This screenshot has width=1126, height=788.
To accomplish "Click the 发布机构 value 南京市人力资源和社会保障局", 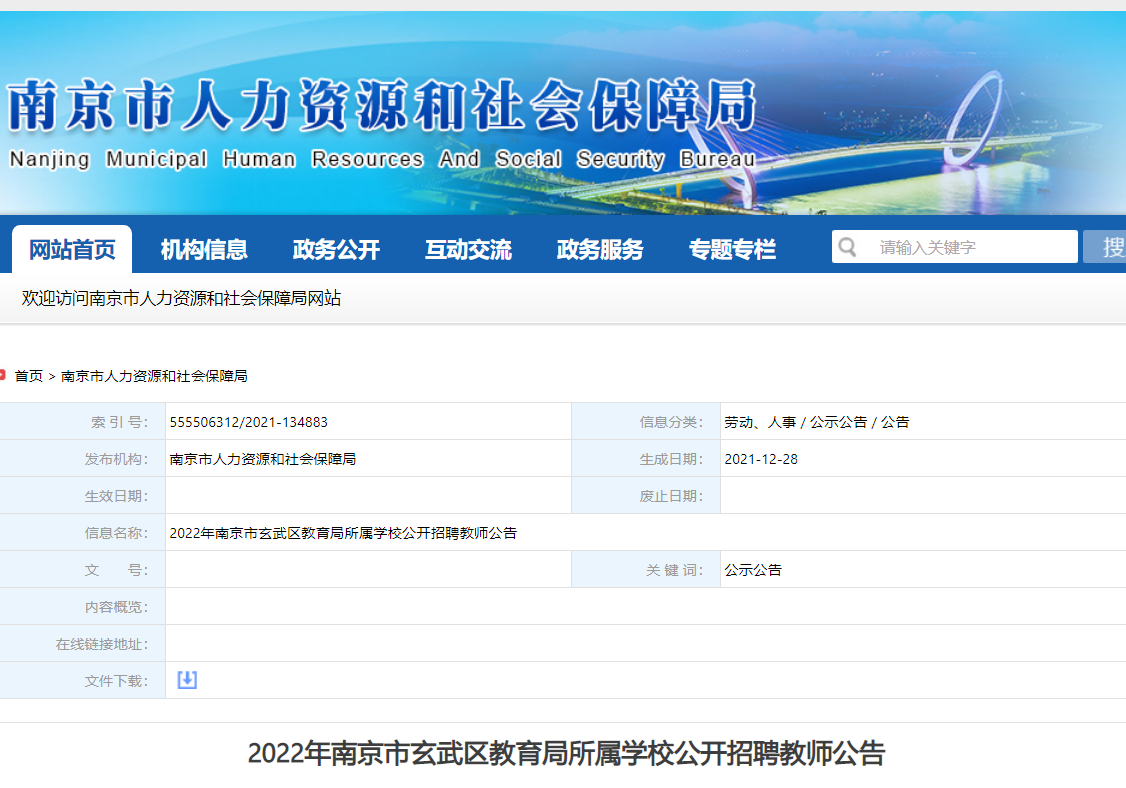I will point(263,459).
